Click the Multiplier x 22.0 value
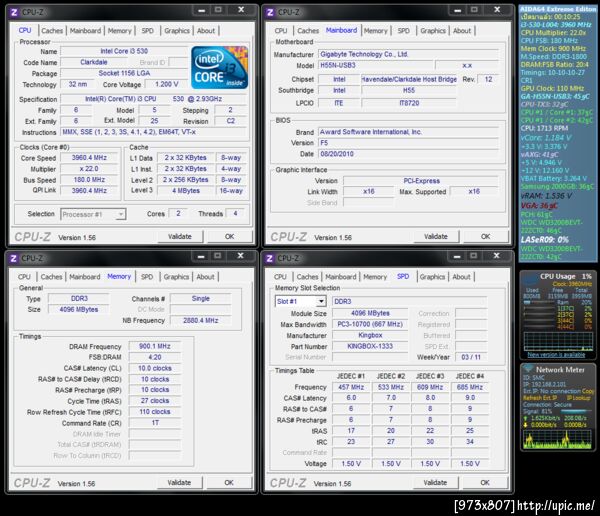Image resolution: width=600 pixels, height=516 pixels. click(x=89, y=169)
